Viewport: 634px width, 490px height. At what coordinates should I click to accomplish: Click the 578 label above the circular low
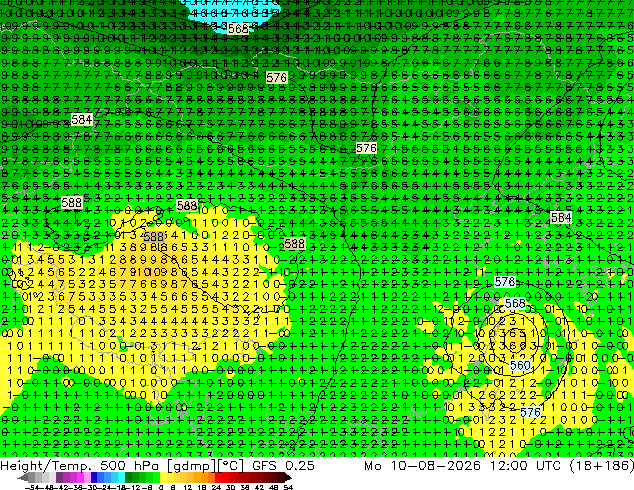click(x=505, y=282)
